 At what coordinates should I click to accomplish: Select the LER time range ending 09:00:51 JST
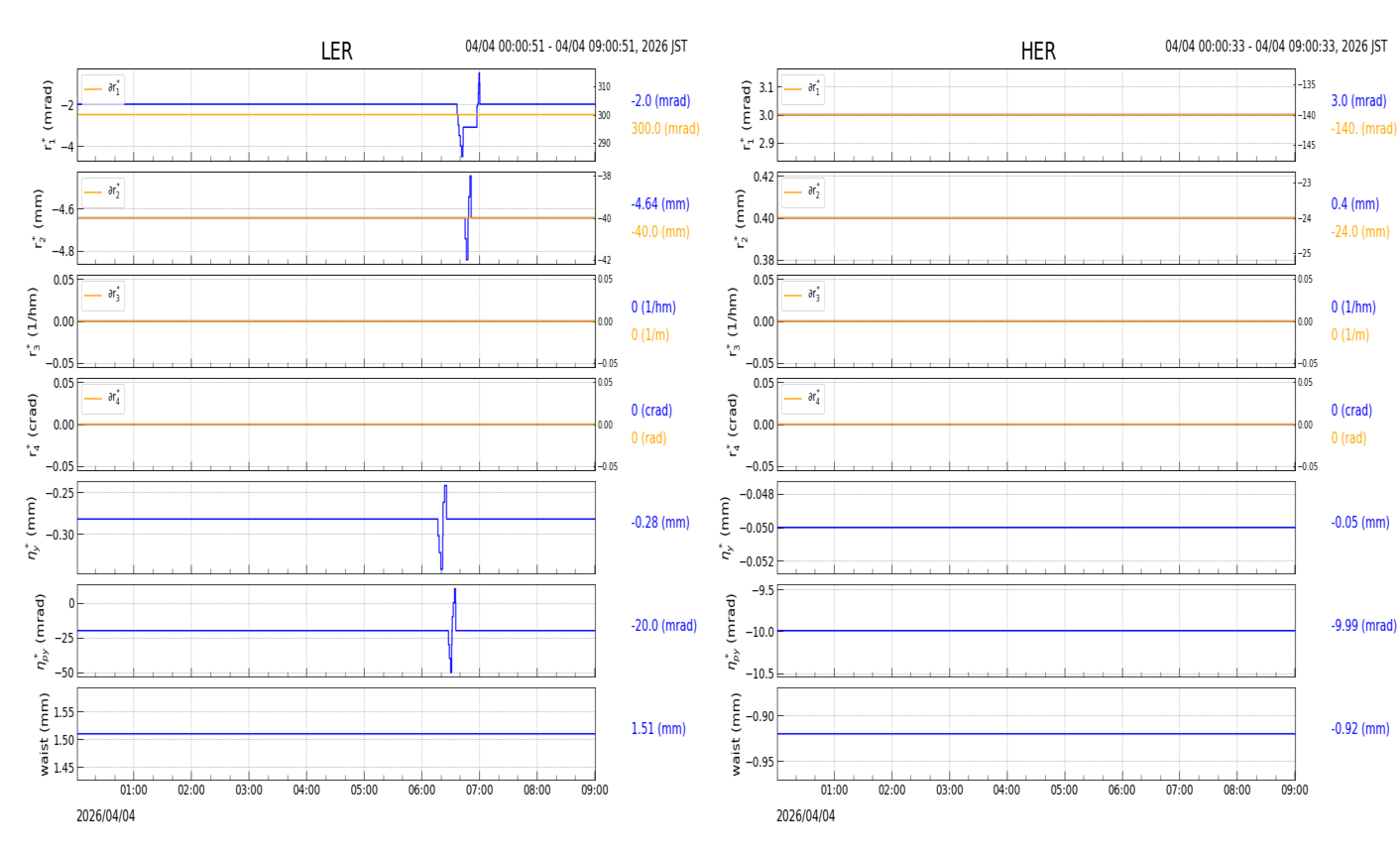[x=576, y=47]
